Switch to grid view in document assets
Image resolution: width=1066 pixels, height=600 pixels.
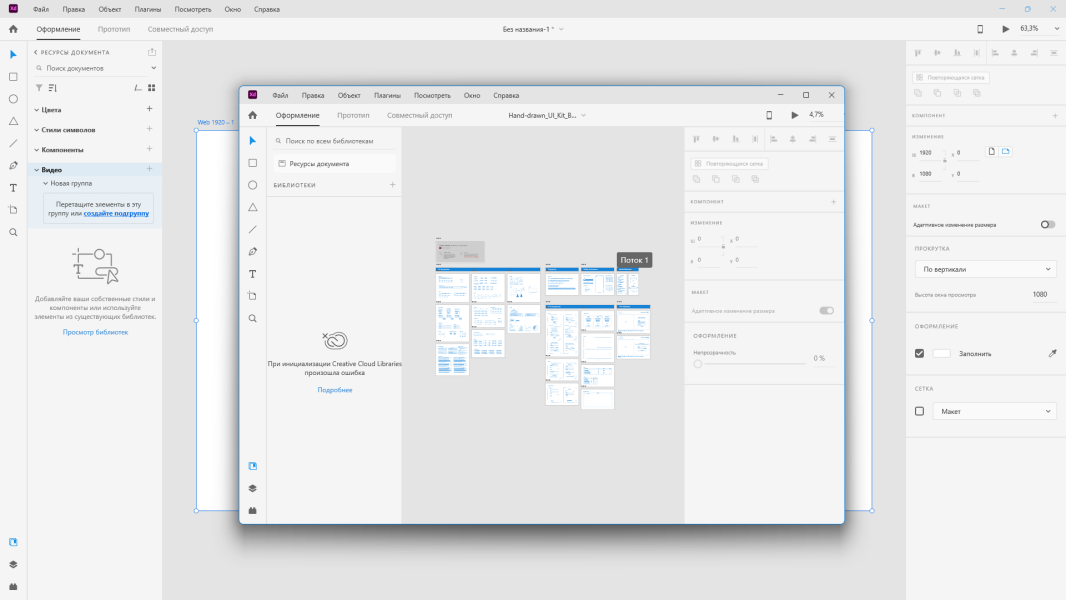coord(152,88)
